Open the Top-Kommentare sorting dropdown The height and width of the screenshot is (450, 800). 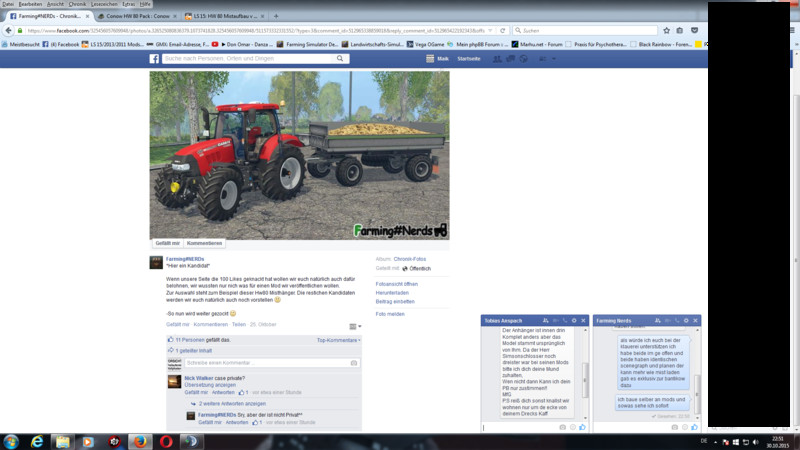pos(339,340)
